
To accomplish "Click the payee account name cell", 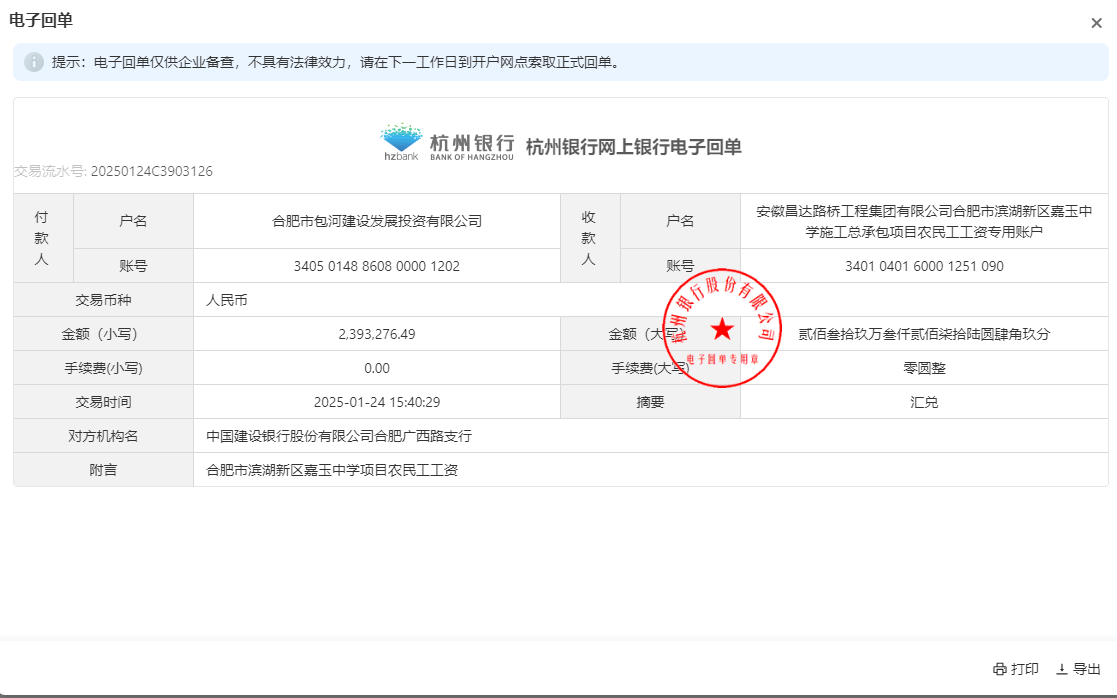I will pos(924,221).
